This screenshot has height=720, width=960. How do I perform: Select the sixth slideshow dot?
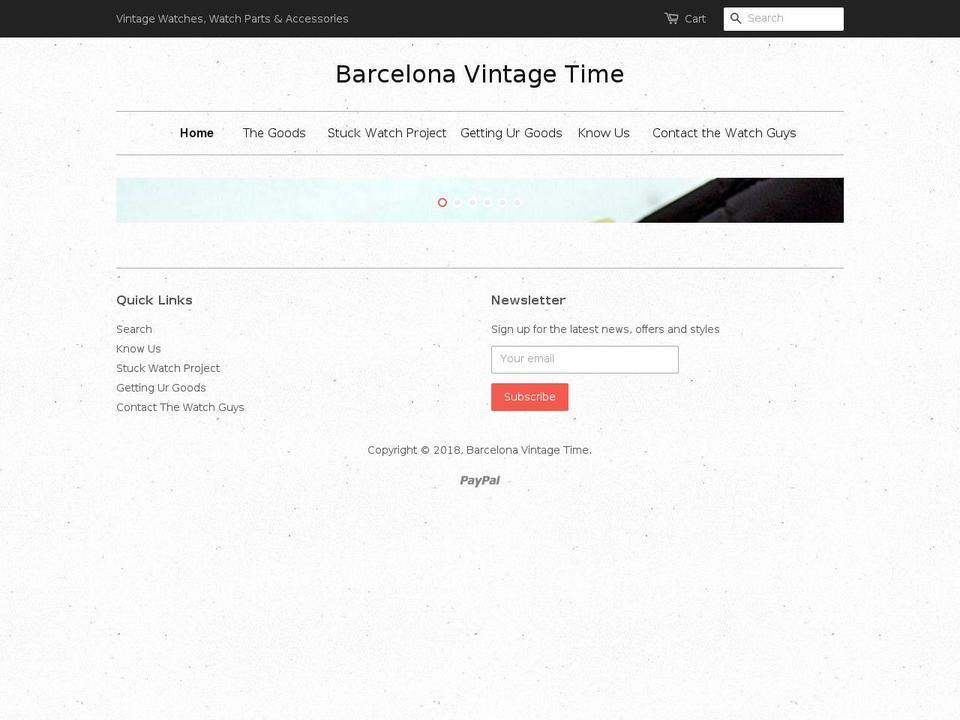click(x=517, y=202)
